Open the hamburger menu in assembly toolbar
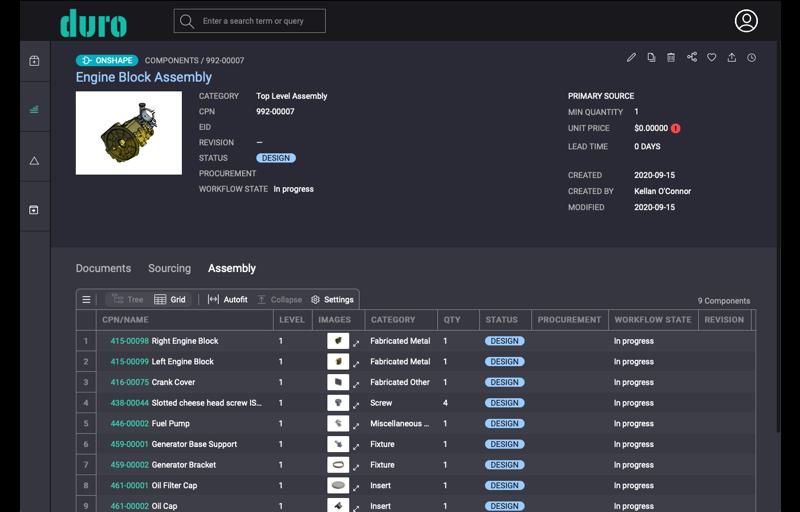The height and width of the screenshot is (512, 800). [87, 299]
